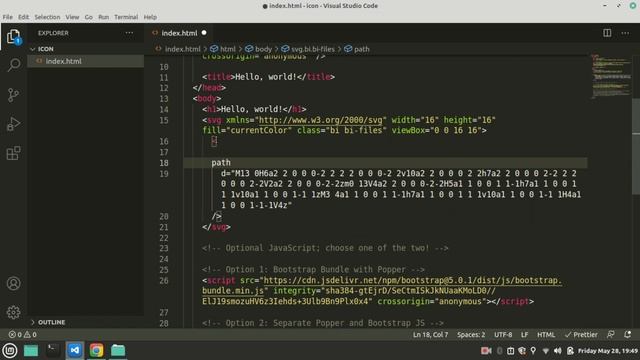Open the File menu
The image size is (640, 360).
pyautogui.click(x=7, y=17)
